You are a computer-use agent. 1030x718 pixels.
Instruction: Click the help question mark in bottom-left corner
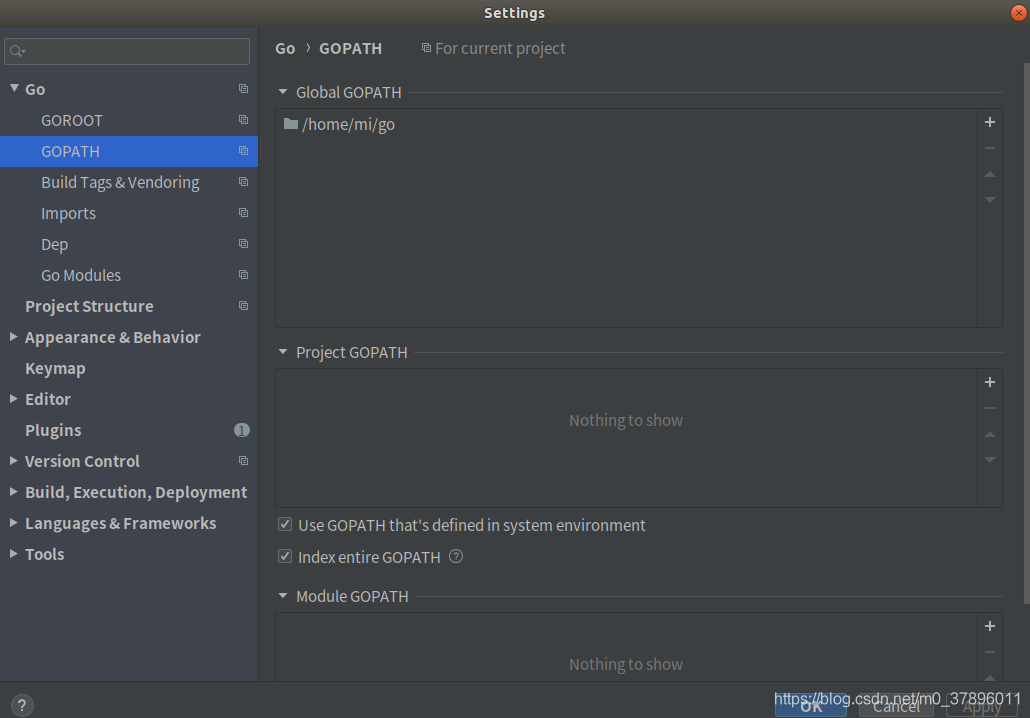[x=21, y=705]
